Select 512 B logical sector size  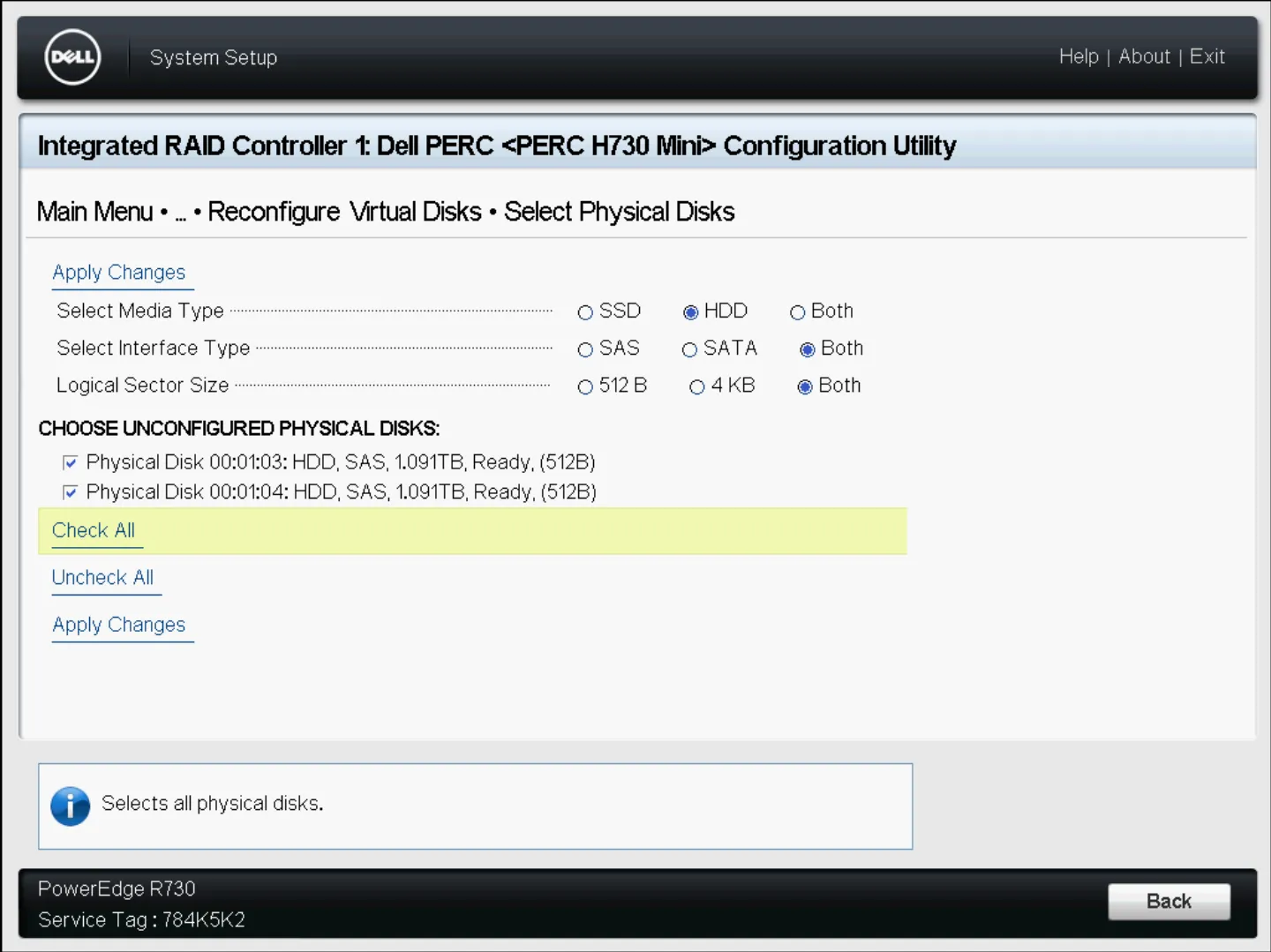(x=585, y=386)
